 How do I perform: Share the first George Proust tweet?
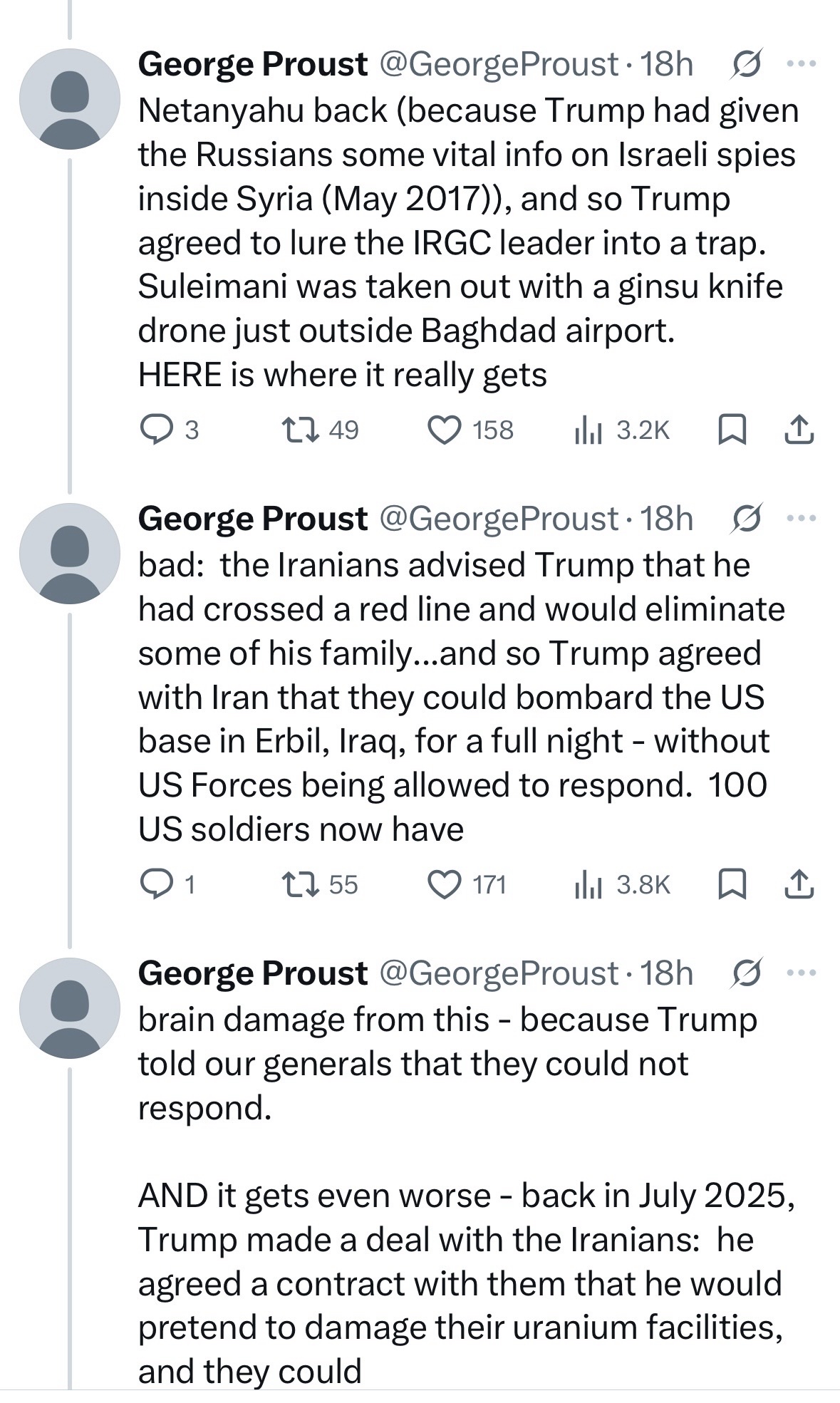pyautogui.click(x=799, y=430)
